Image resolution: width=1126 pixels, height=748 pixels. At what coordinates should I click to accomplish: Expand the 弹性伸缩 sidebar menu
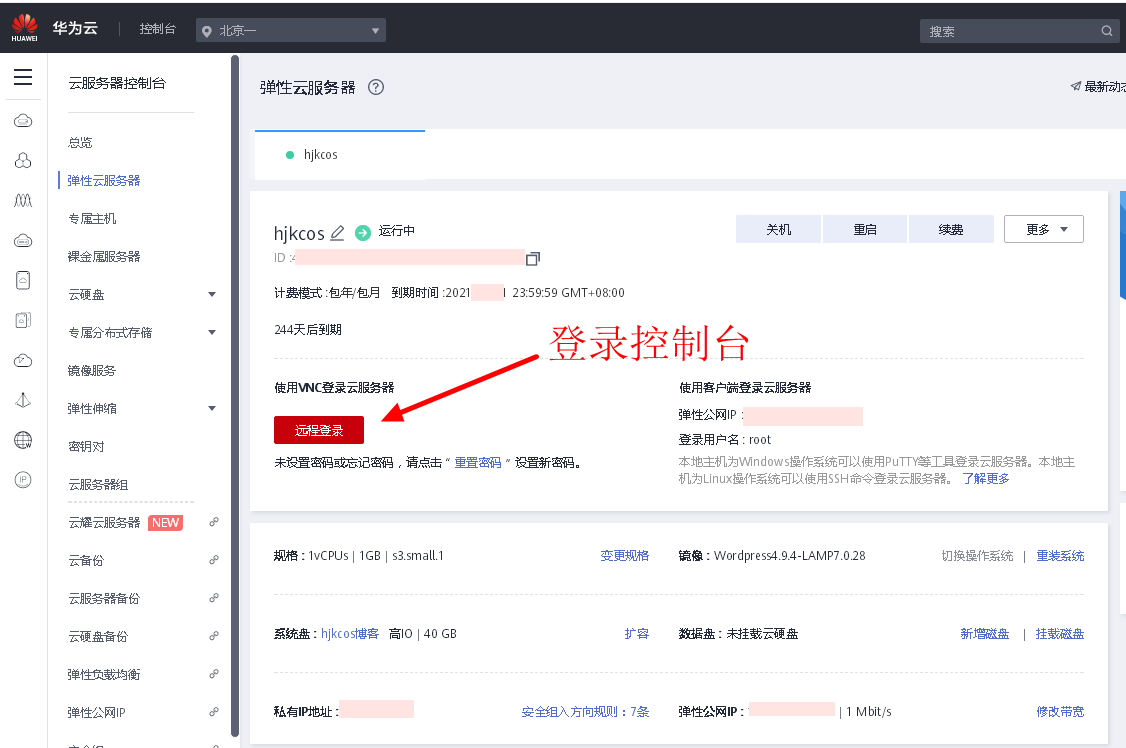pyautogui.click(x=212, y=408)
